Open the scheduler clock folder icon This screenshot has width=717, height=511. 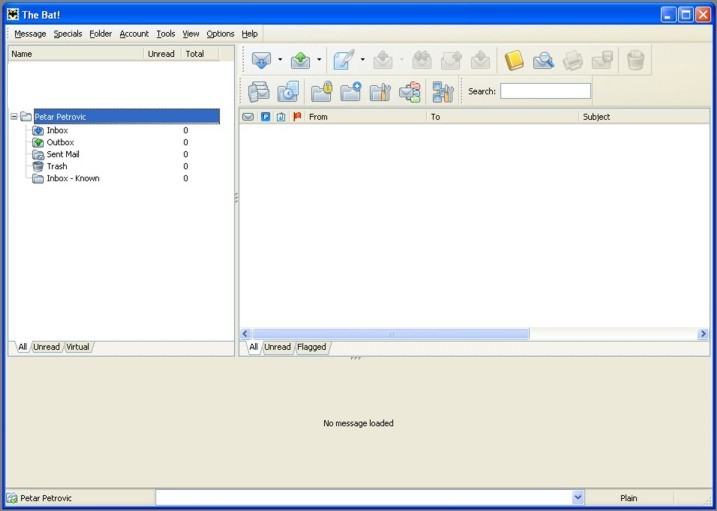(288, 91)
